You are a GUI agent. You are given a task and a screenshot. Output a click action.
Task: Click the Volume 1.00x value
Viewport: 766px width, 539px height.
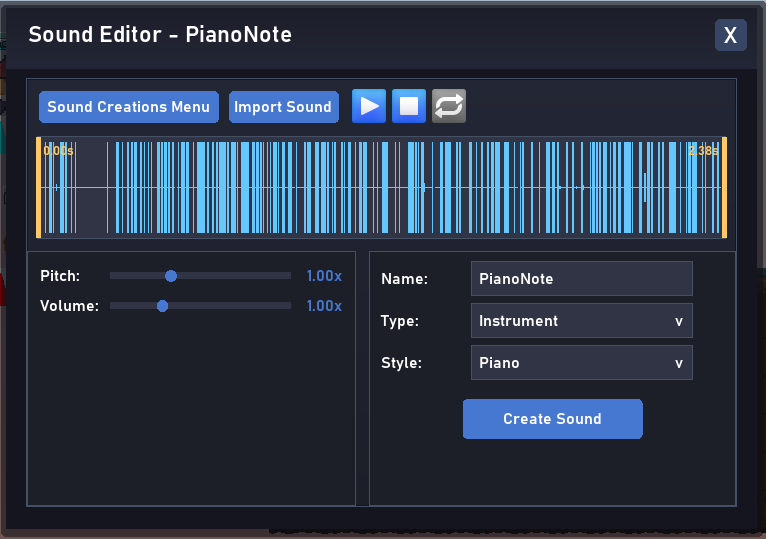tap(324, 306)
